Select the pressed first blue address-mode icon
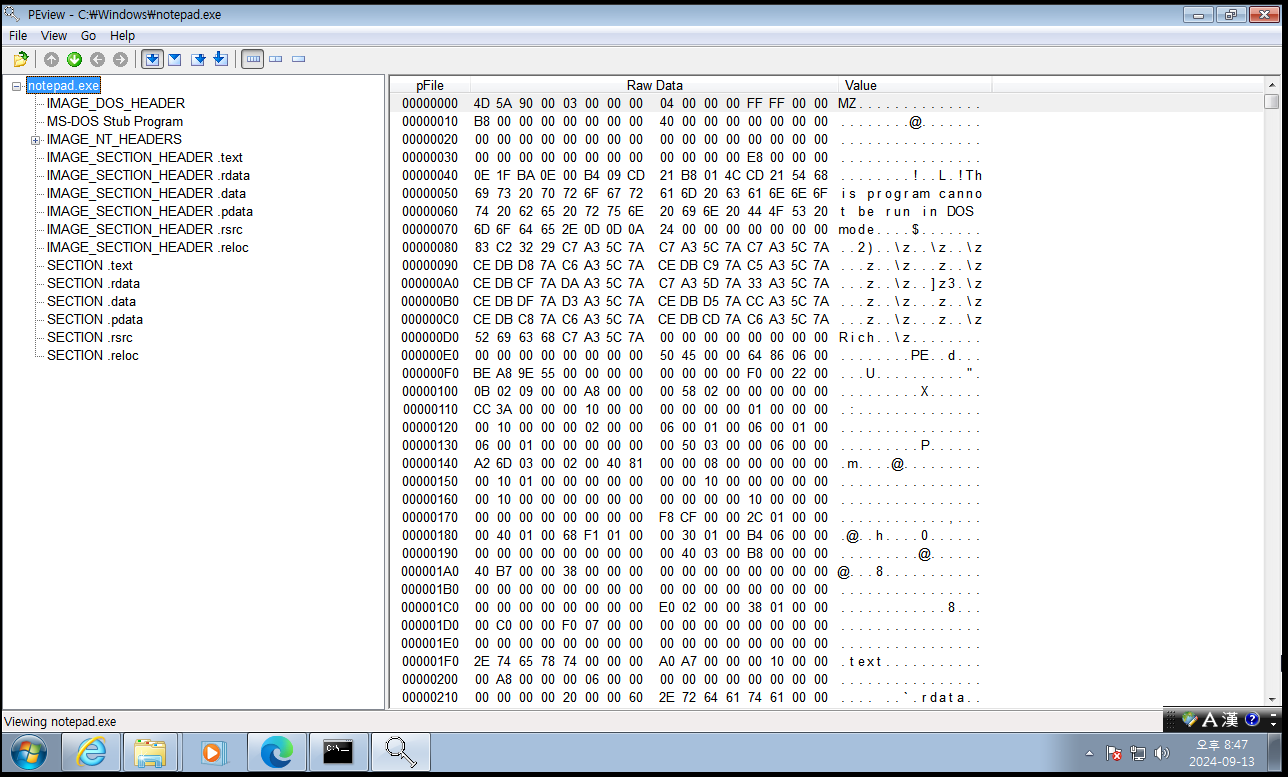The image size is (1288, 777). click(151, 59)
